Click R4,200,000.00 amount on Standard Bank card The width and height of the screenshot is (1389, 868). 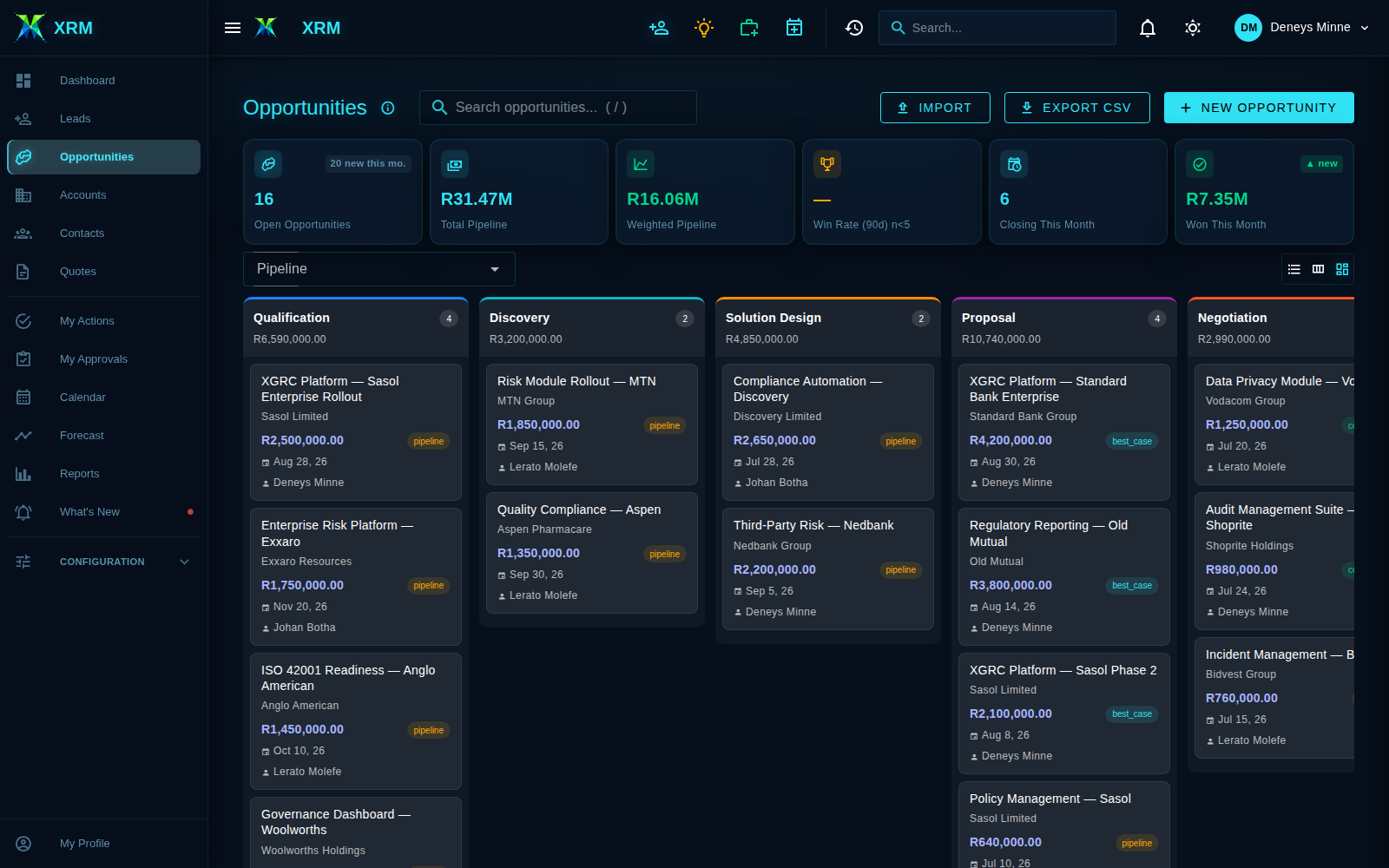[x=1010, y=441]
